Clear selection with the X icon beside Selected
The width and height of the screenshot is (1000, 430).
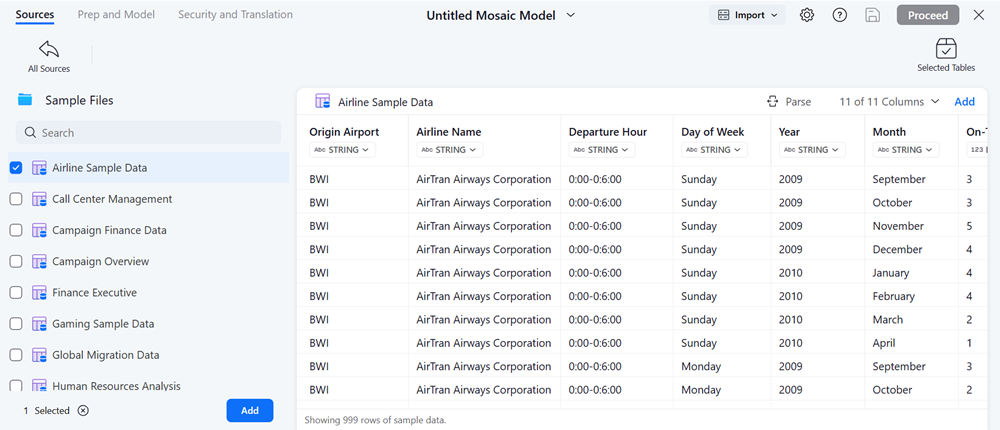[x=83, y=411]
